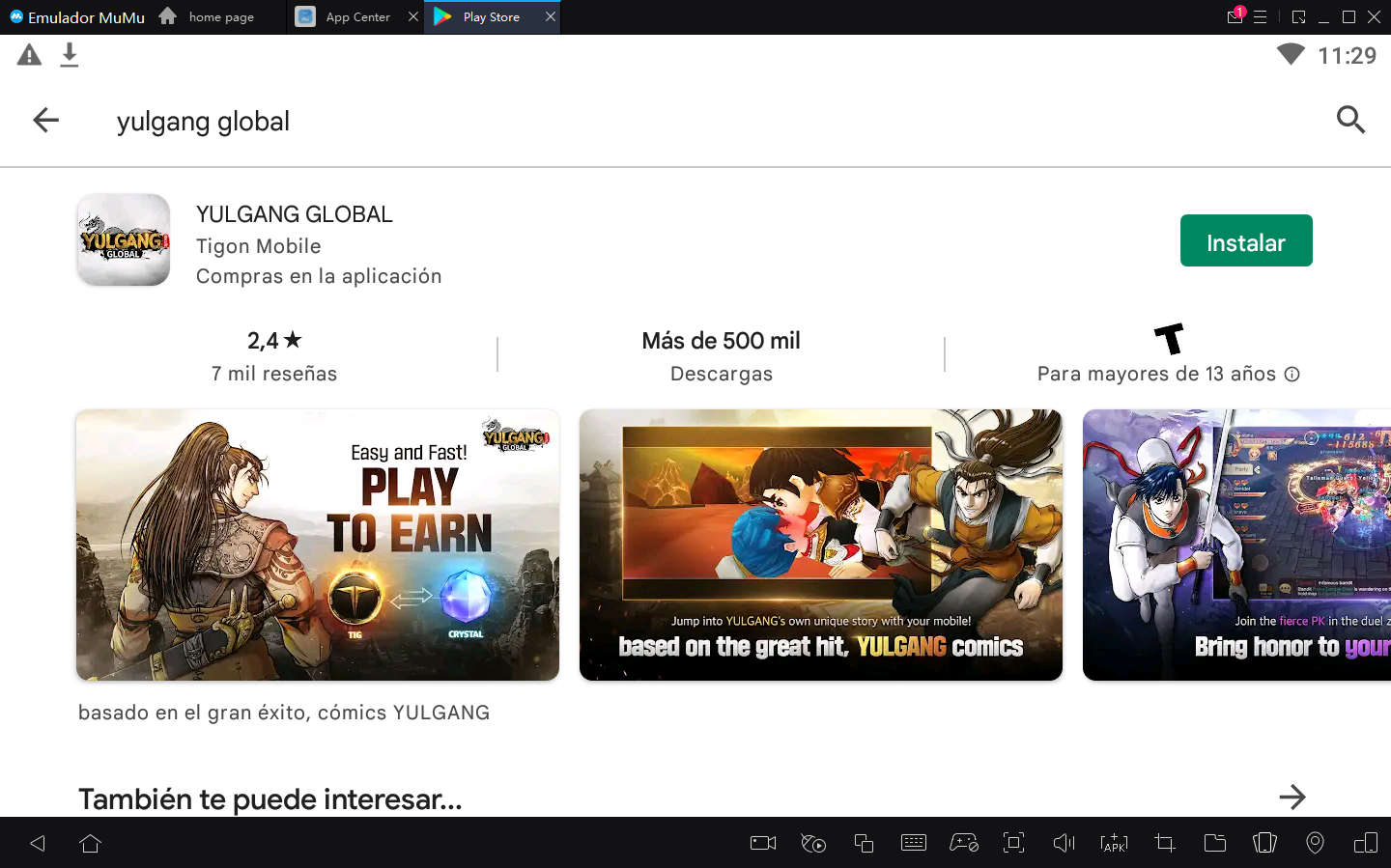The width and height of the screenshot is (1391, 868).
Task: Go back using the search bar arrow
Action: click(46, 121)
